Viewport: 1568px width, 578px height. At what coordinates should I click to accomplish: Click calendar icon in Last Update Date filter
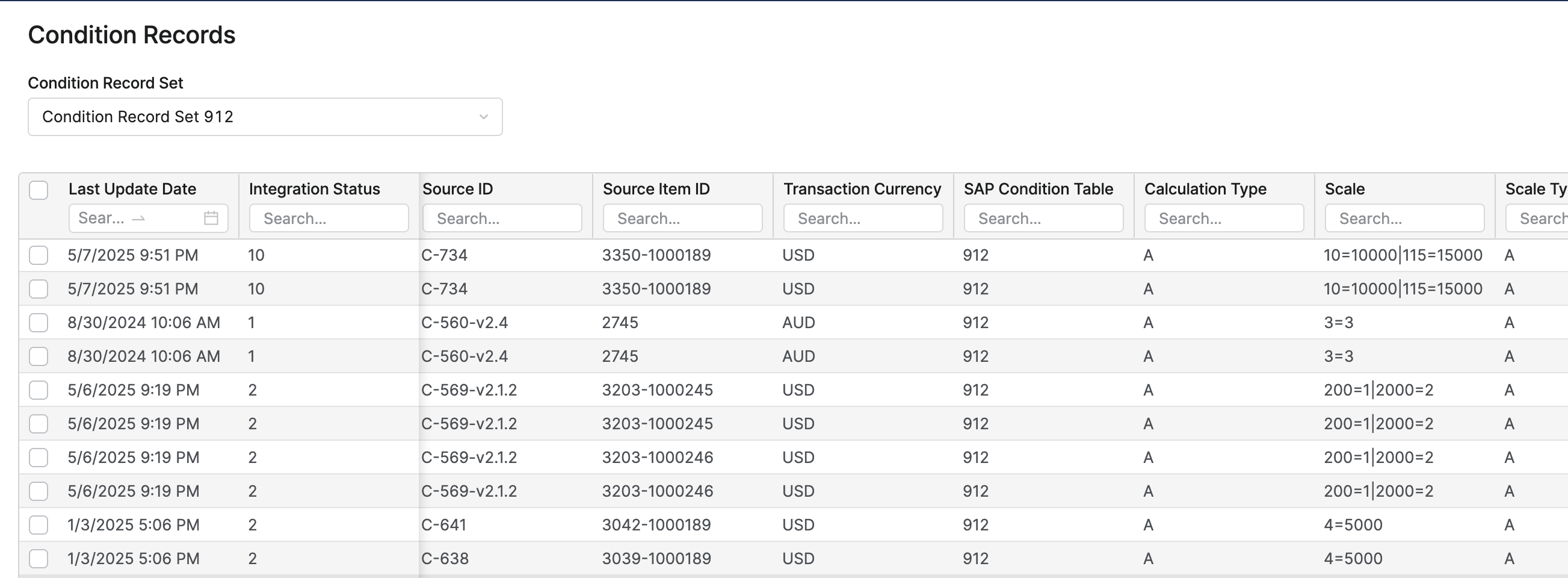click(x=211, y=218)
